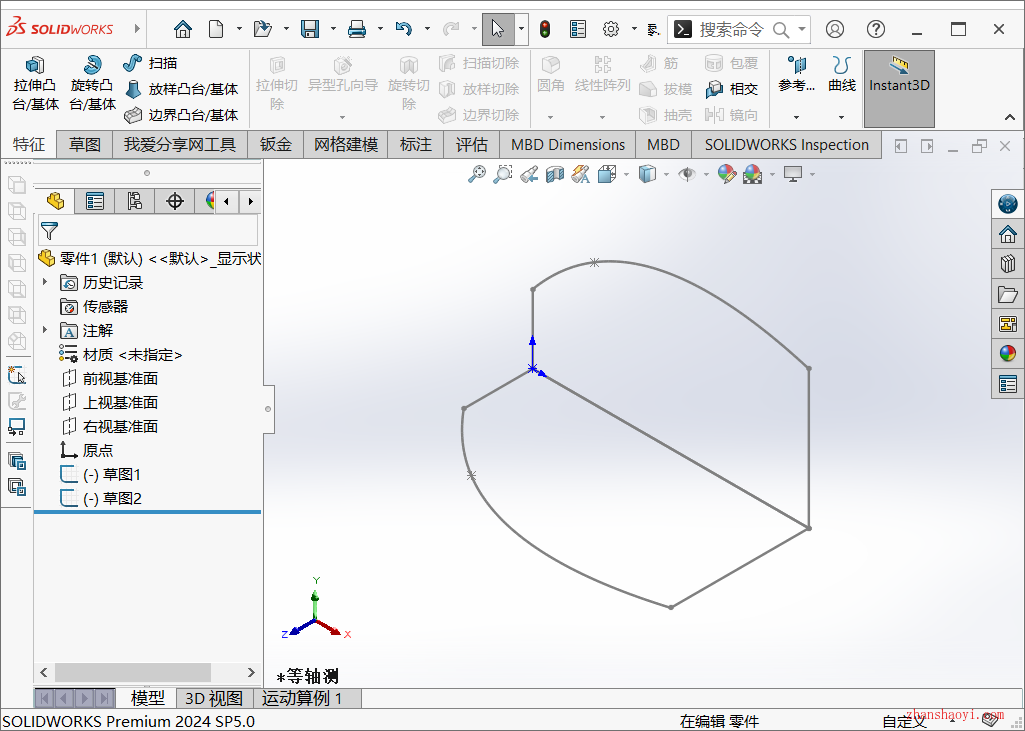The width and height of the screenshot is (1025, 731).
Task: Click the Apply Scene icon
Action: click(752, 174)
